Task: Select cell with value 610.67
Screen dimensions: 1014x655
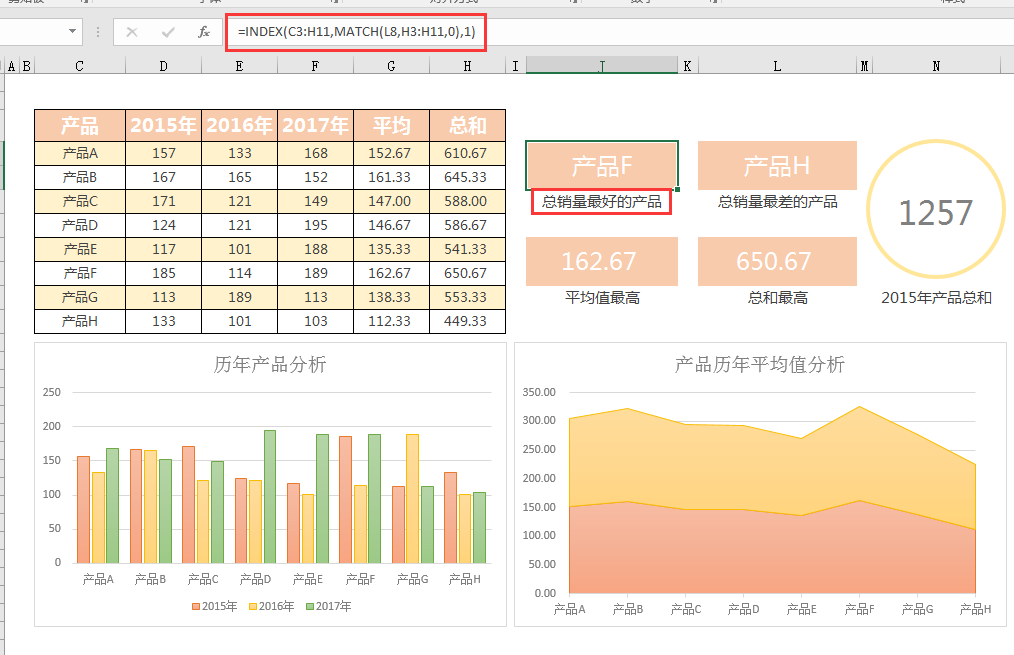Action: click(x=468, y=153)
